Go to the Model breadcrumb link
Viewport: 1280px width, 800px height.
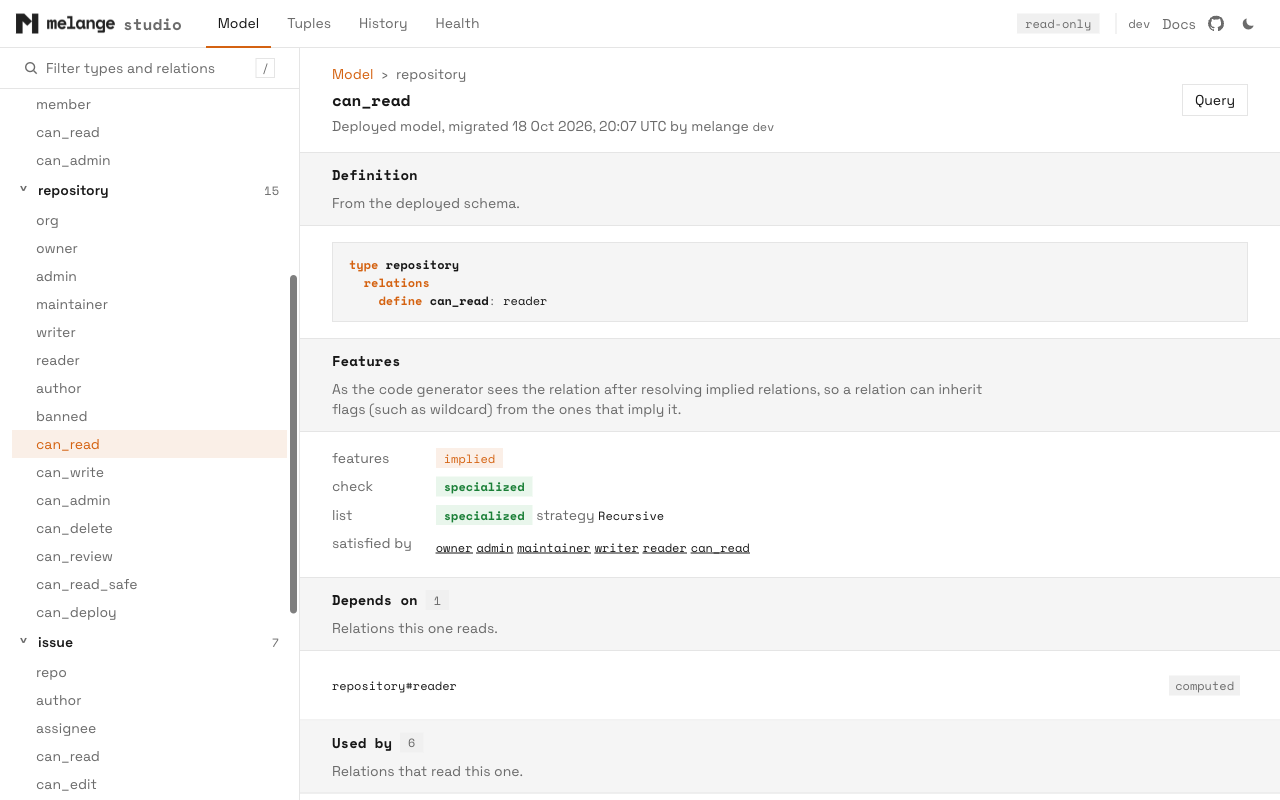point(352,74)
